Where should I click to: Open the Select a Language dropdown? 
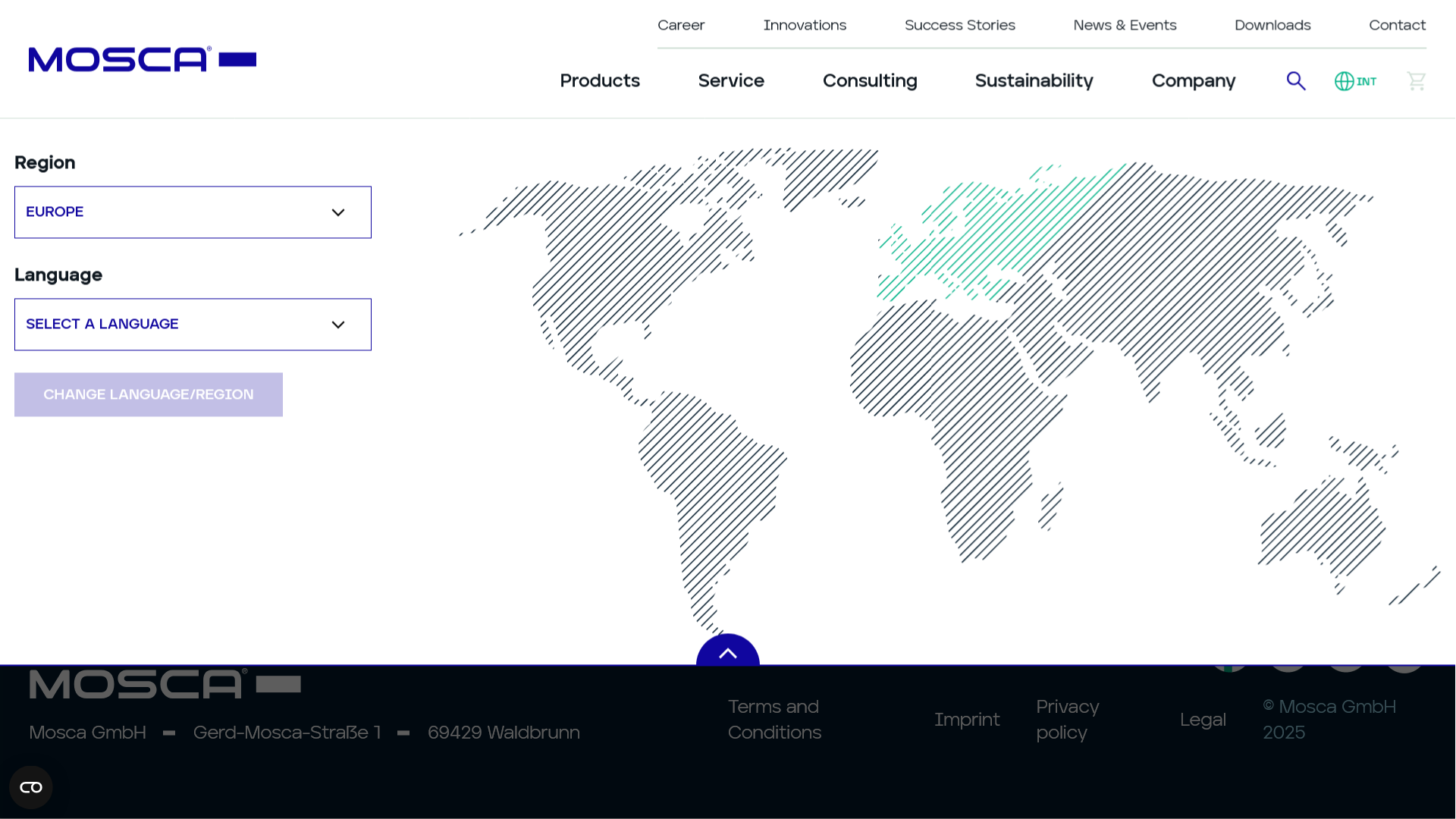pos(193,325)
